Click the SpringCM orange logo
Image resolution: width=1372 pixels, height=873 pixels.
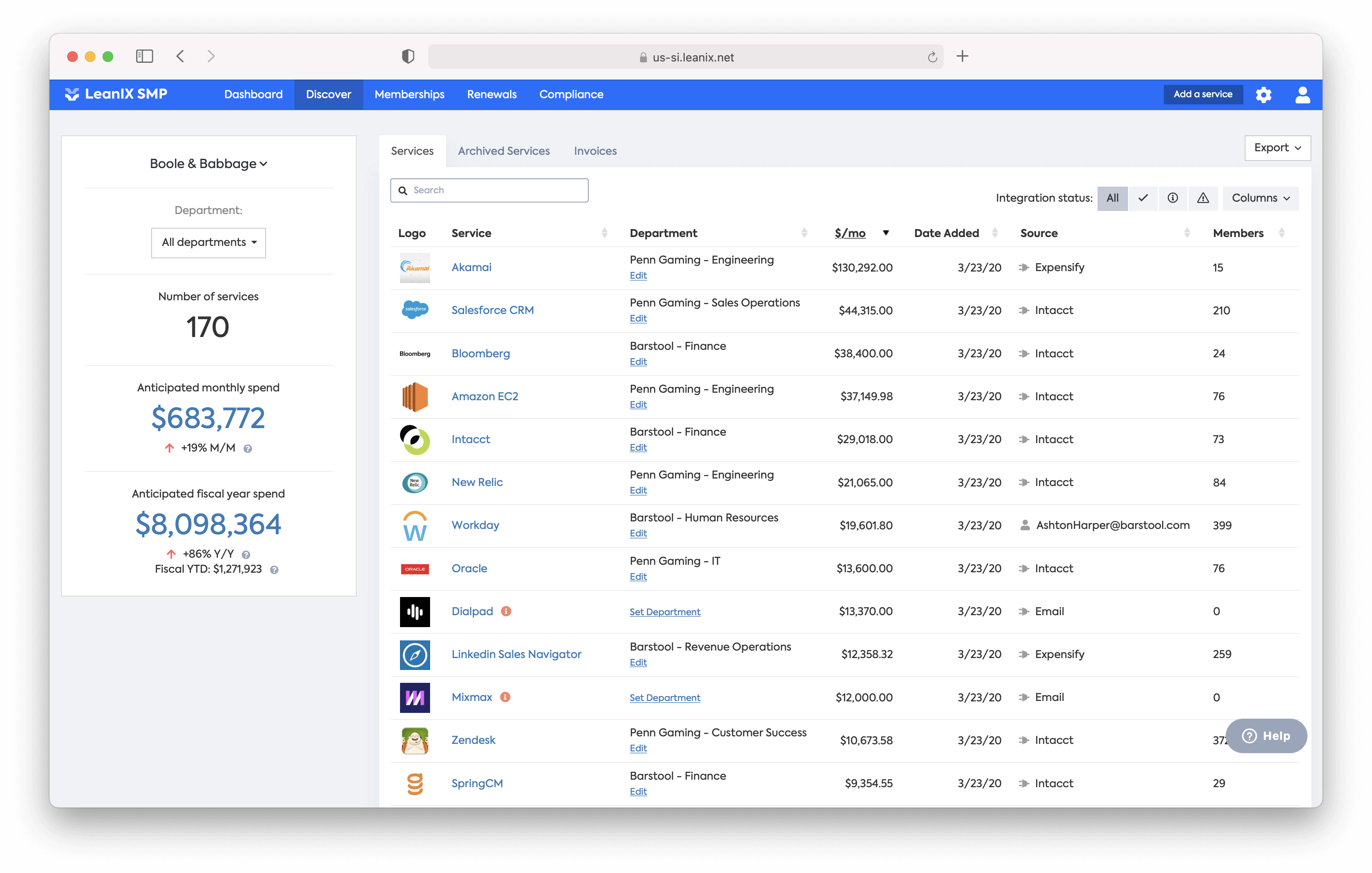pyautogui.click(x=415, y=784)
